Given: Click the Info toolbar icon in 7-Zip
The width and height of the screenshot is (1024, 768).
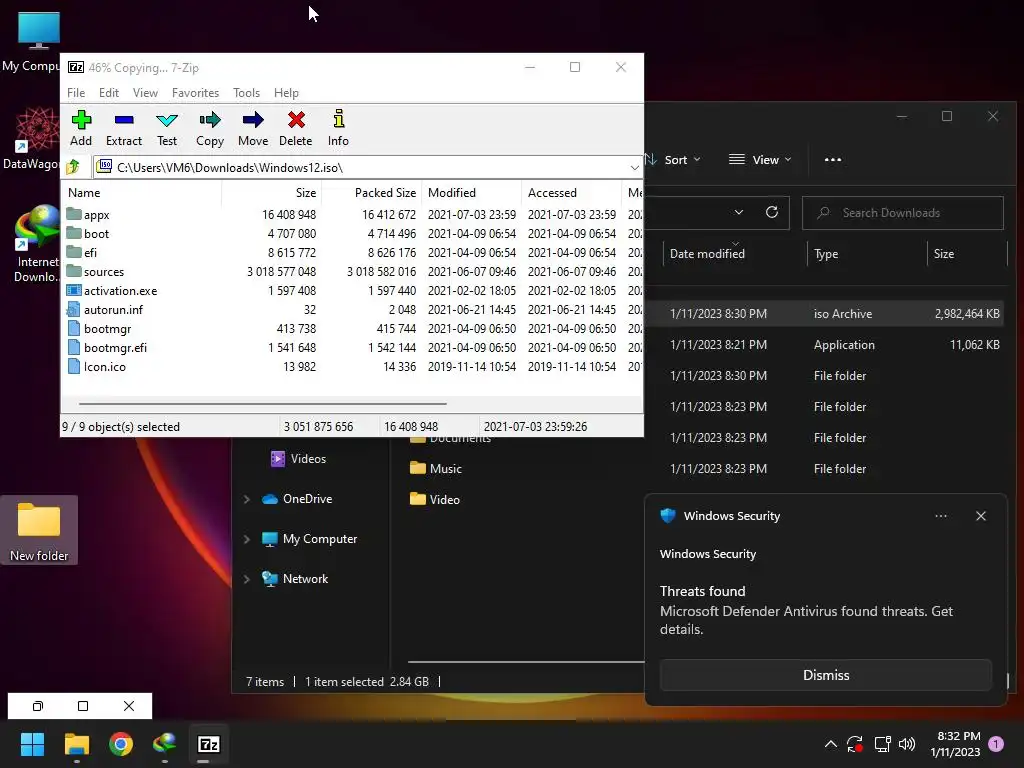Looking at the screenshot, I should pyautogui.click(x=338, y=128).
